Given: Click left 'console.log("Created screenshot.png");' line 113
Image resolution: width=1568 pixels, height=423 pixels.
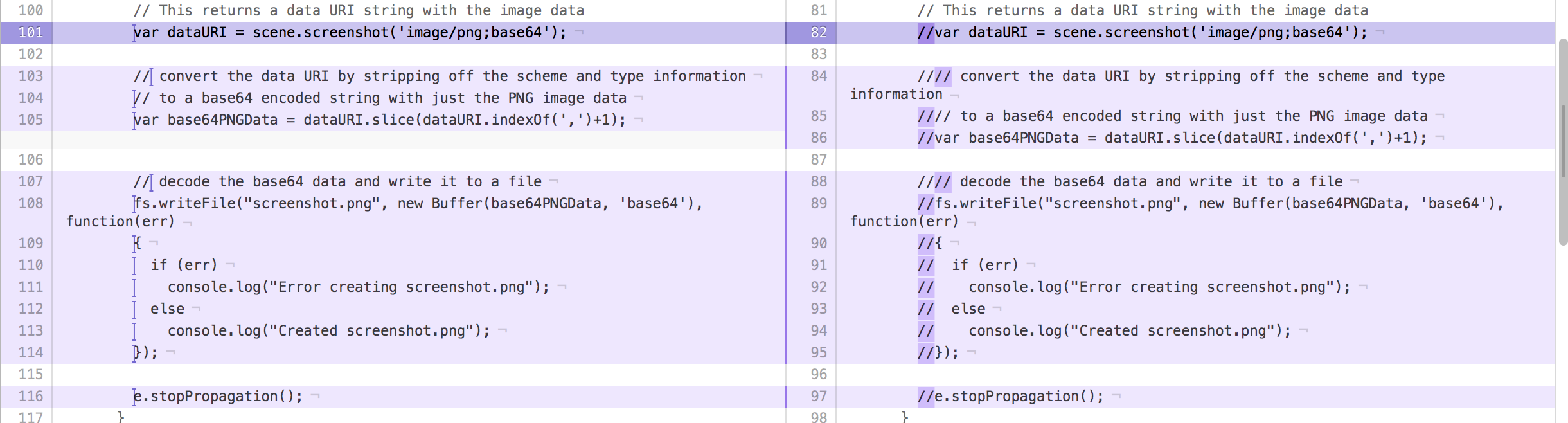Looking at the screenshot, I should 329,330.
